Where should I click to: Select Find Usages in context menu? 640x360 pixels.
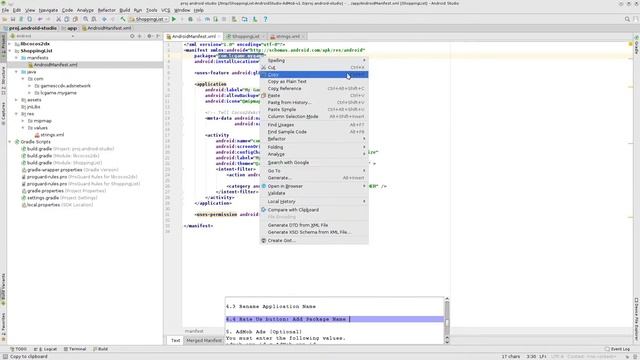(314, 125)
